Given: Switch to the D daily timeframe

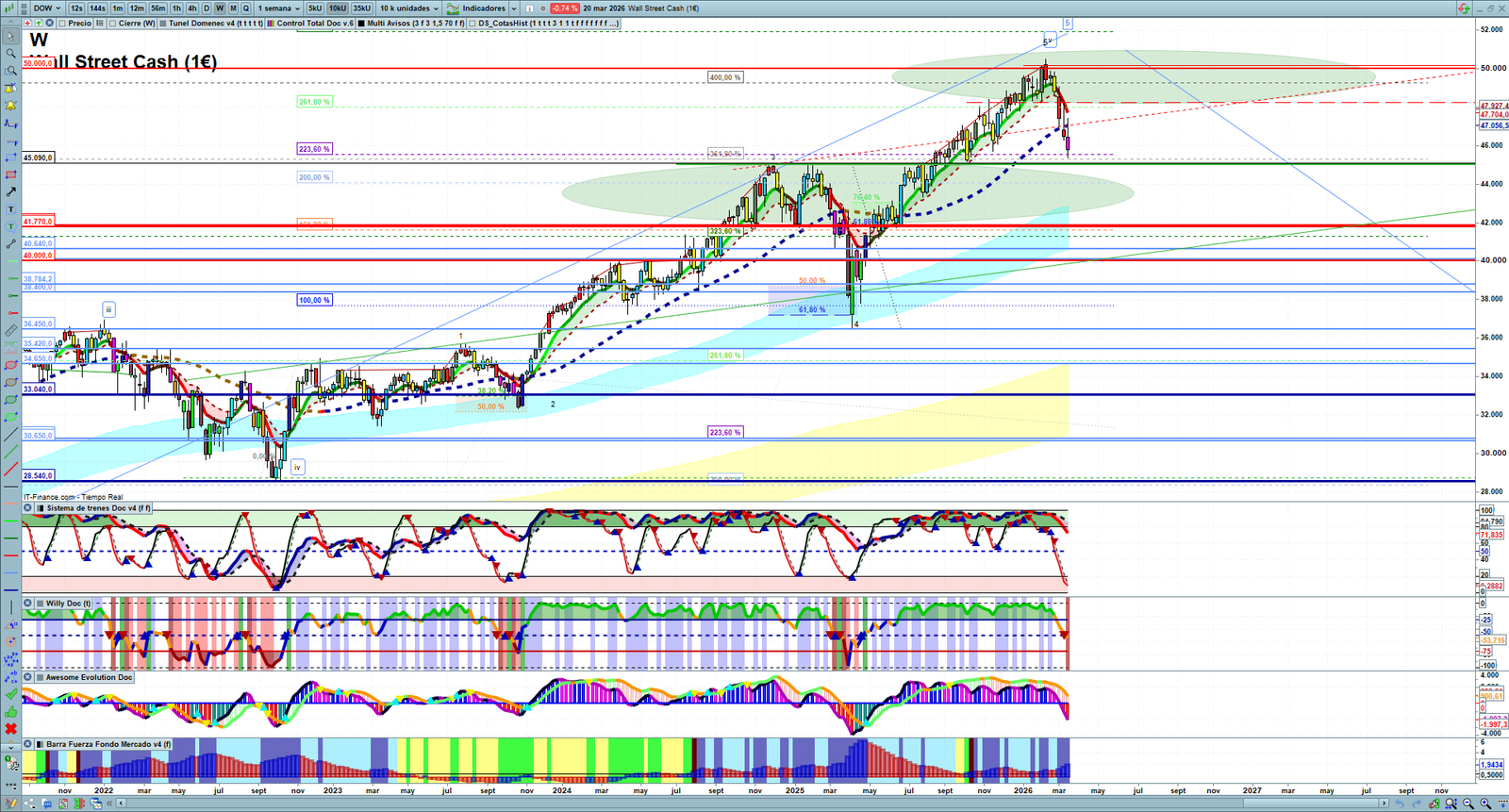Looking at the screenshot, I should pos(207,8).
